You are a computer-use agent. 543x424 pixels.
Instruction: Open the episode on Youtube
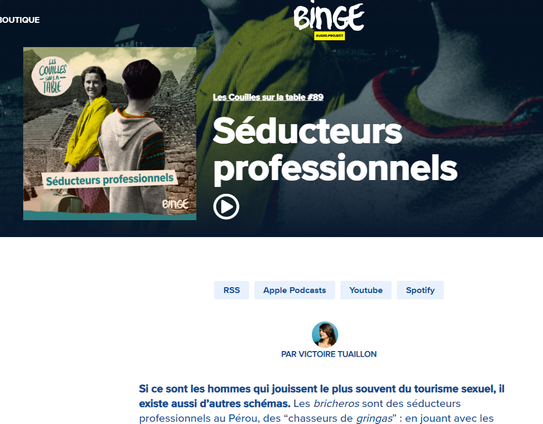pyautogui.click(x=366, y=290)
